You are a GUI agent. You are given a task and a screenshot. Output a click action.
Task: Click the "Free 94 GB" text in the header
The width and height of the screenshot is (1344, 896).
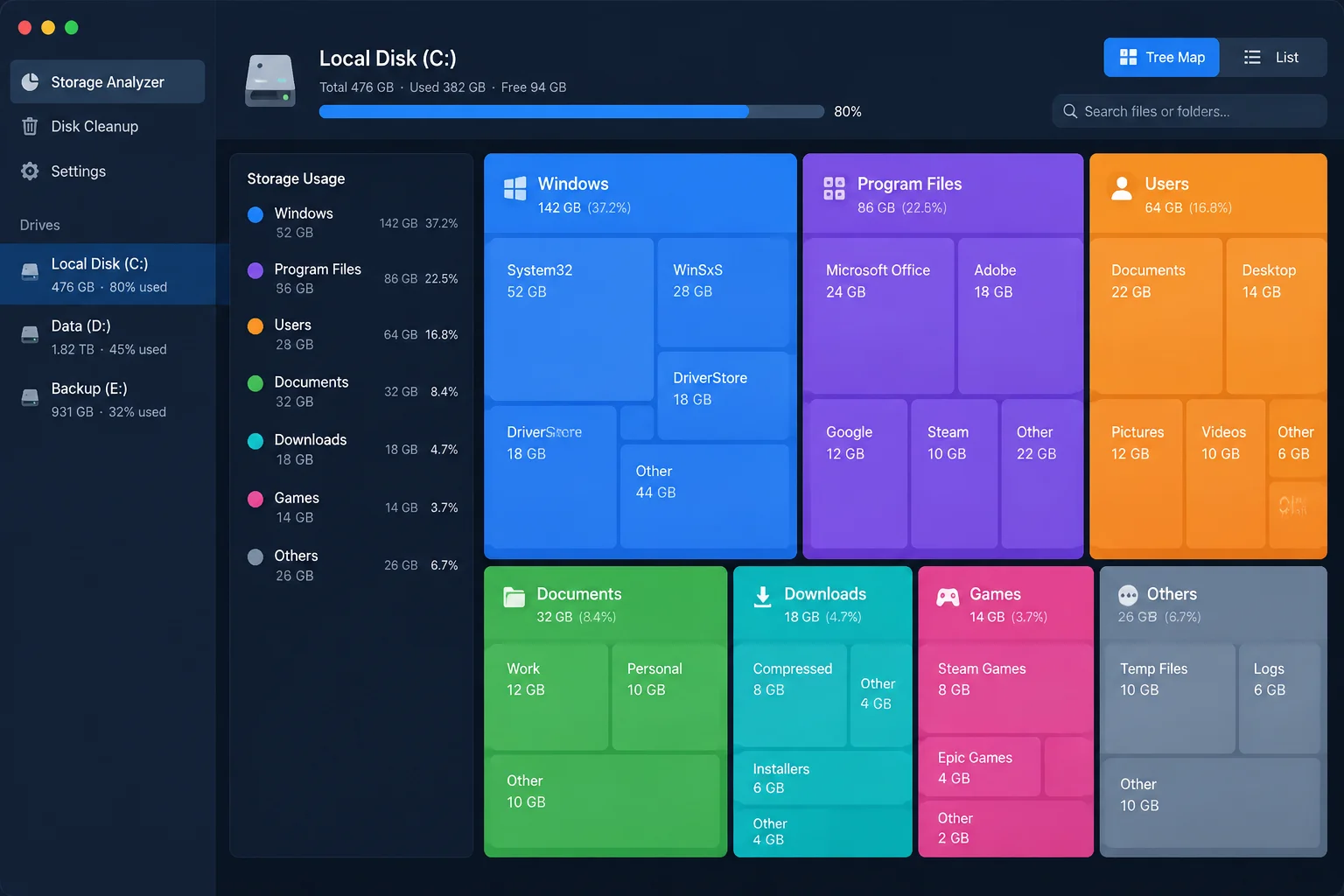click(534, 87)
